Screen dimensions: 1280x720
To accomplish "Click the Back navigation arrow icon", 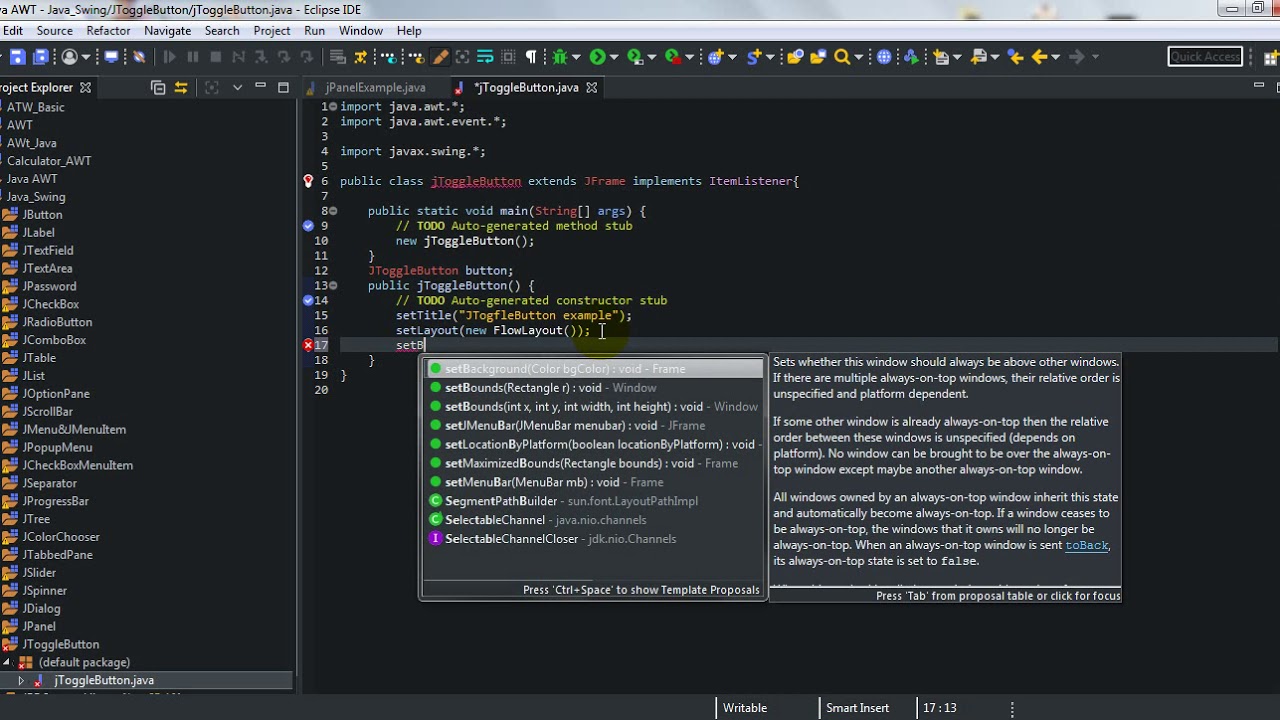I will pos(1039,57).
